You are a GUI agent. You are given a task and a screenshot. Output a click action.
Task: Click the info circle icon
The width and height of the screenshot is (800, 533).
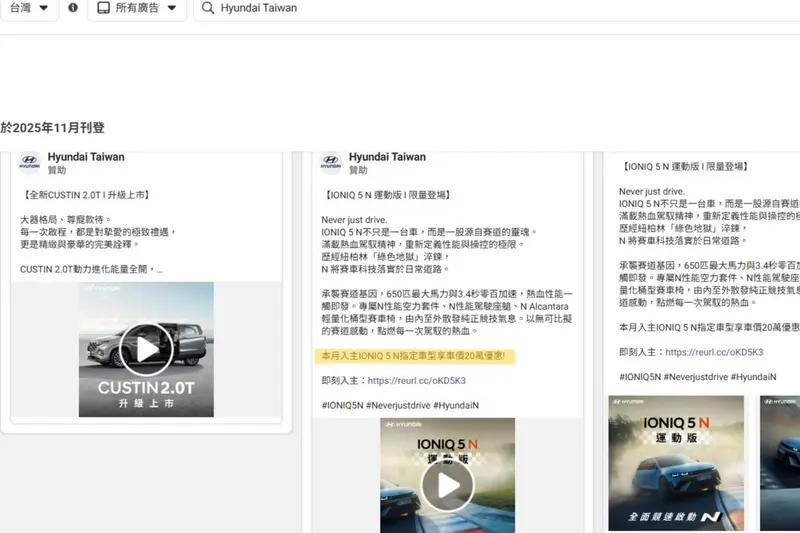[x=73, y=8]
